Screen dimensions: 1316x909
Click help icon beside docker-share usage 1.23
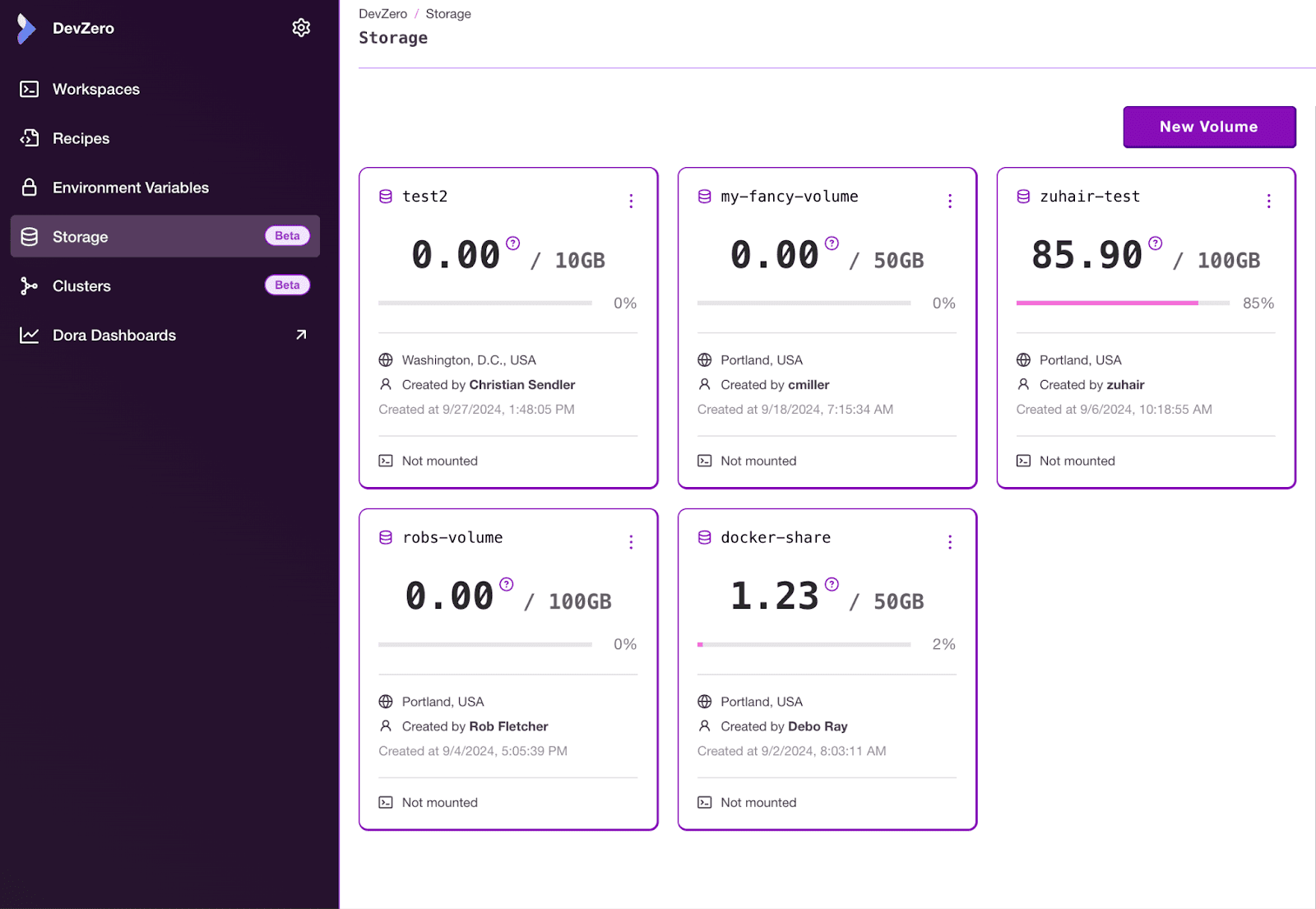pos(832,585)
